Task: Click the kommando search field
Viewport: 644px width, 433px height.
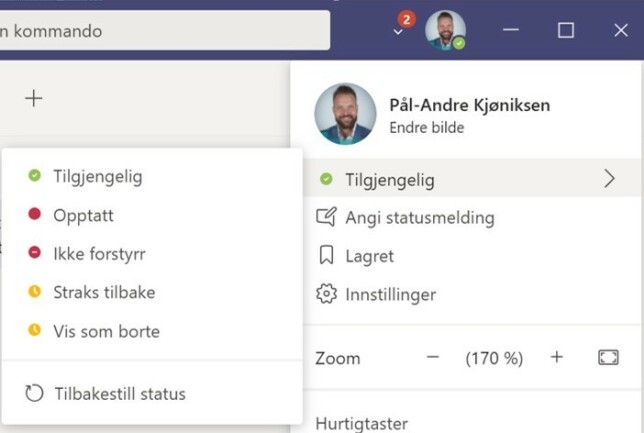Action: coord(164,31)
